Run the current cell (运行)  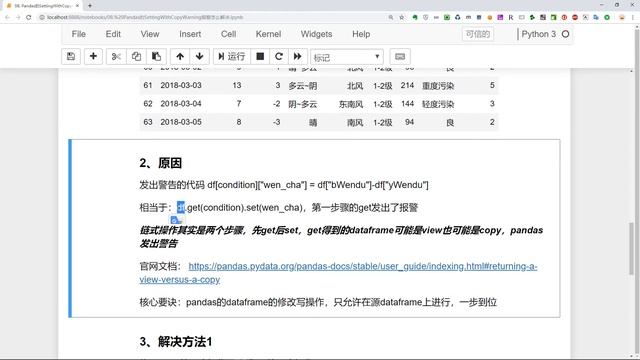tap(231, 56)
